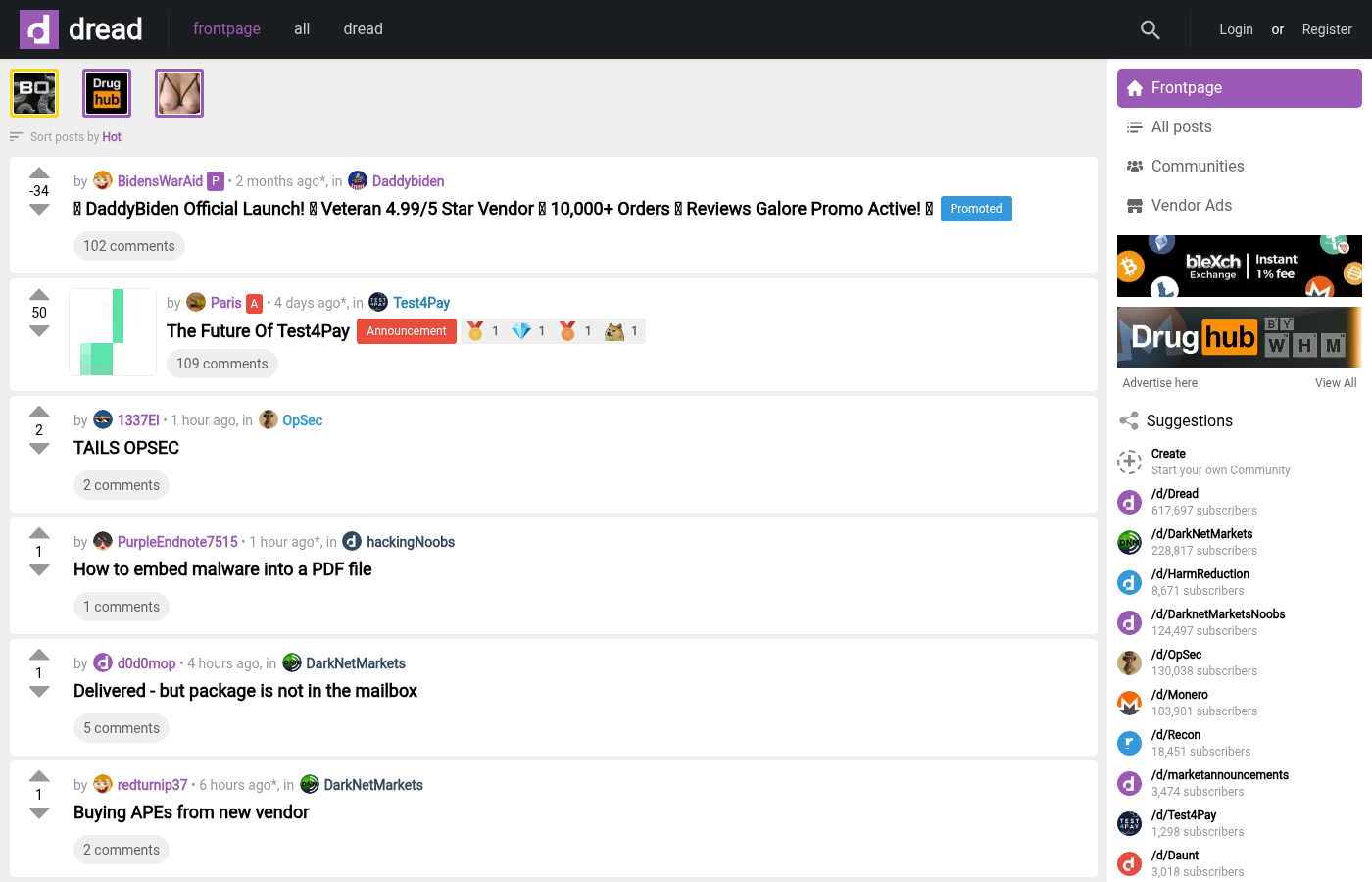Switch to the frontpage top nav tab
Viewport: 1372px width, 882px height.
click(226, 29)
